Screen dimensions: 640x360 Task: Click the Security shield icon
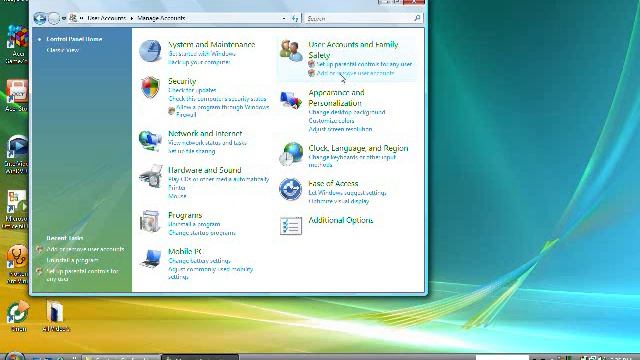click(x=150, y=87)
